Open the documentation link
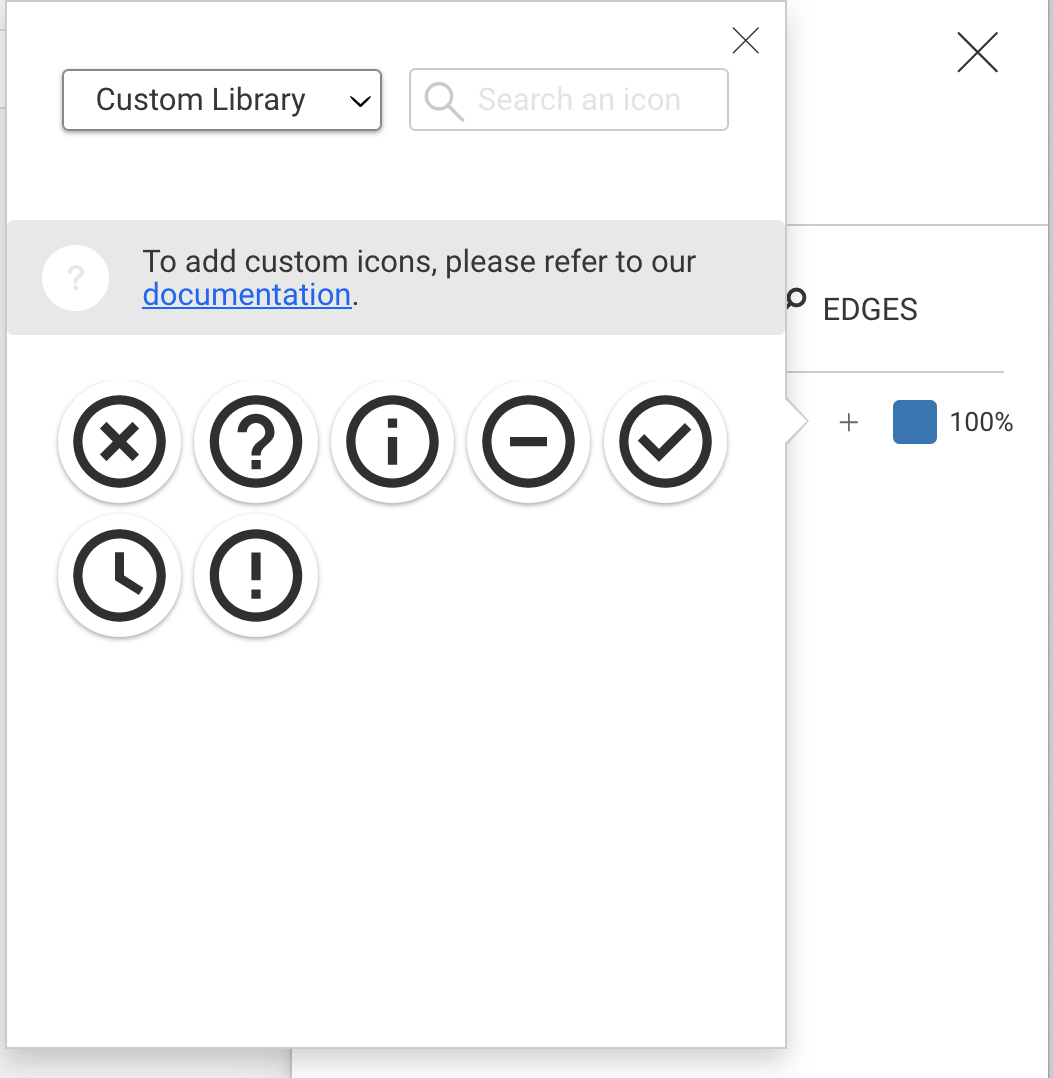The width and height of the screenshot is (1054, 1078). (247, 295)
